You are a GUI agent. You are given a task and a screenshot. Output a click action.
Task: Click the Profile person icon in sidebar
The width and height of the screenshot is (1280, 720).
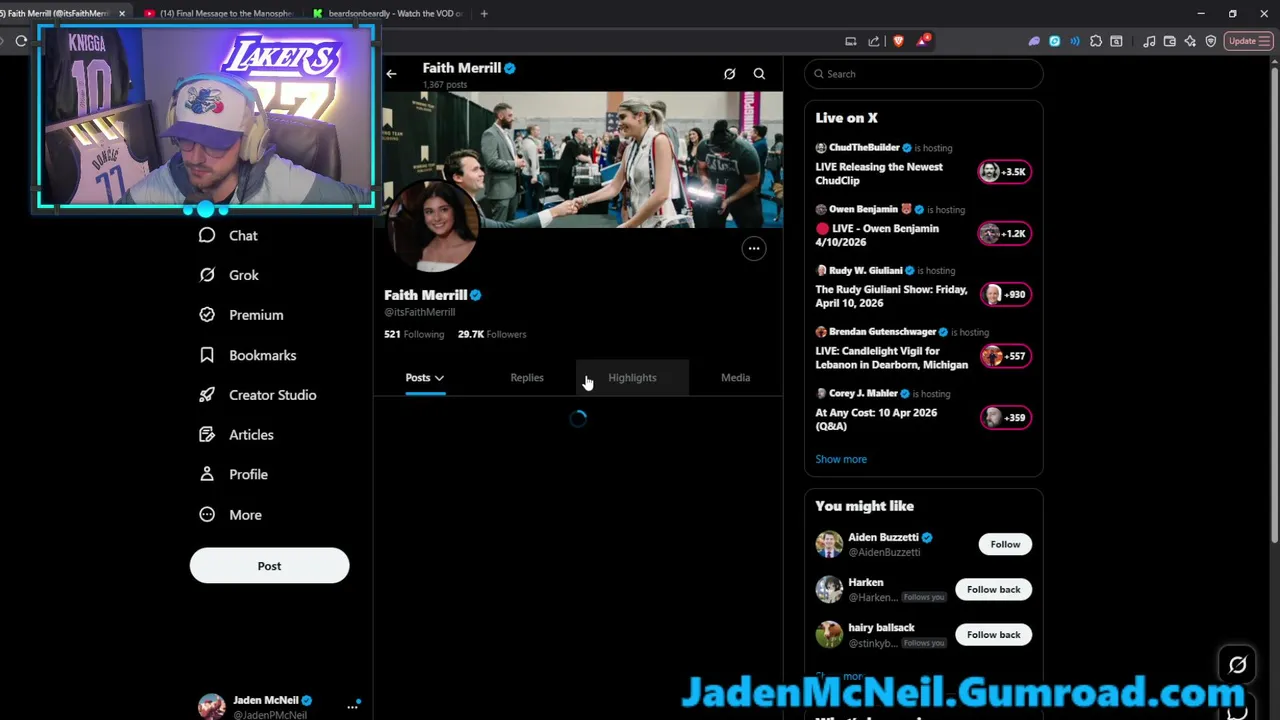coord(207,474)
